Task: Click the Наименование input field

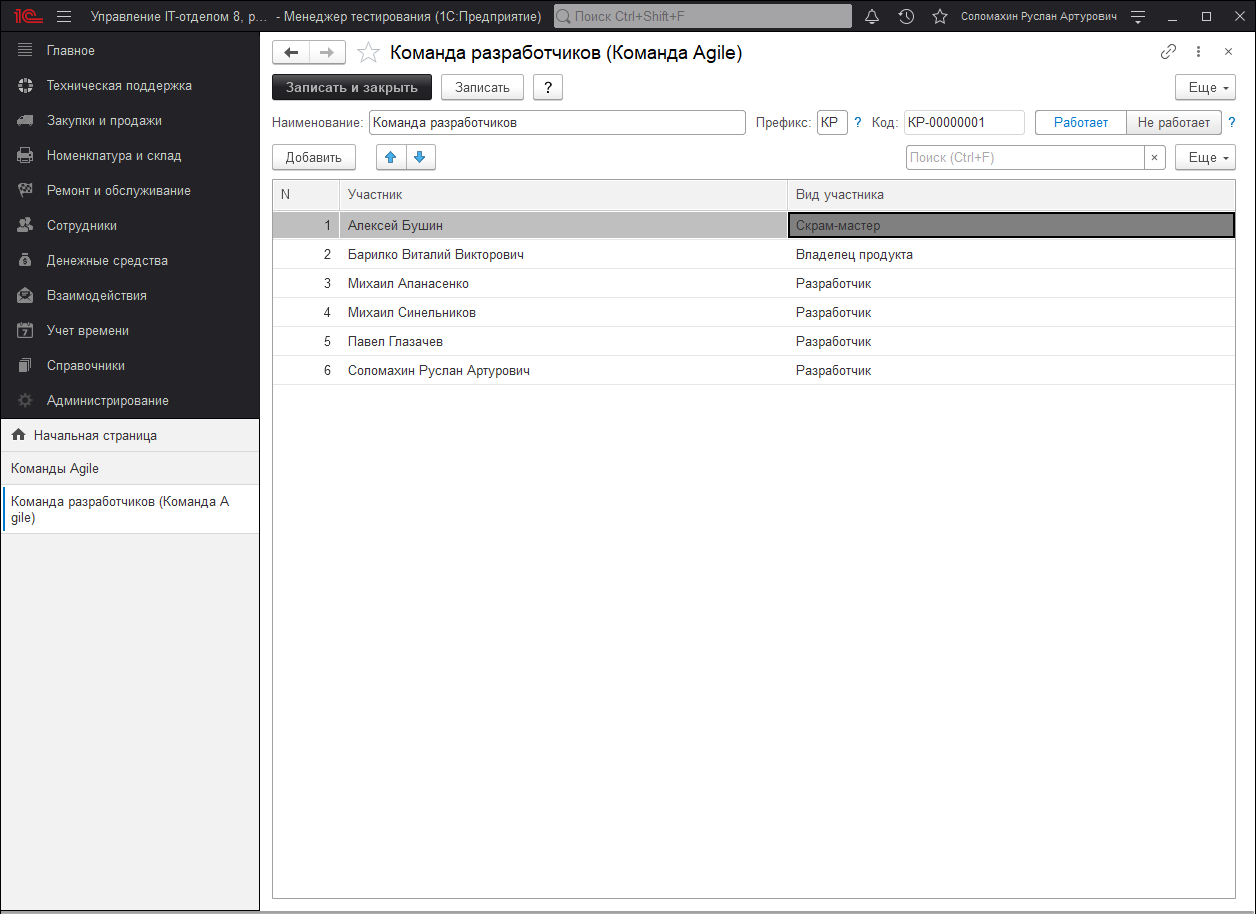Action: 557,122
